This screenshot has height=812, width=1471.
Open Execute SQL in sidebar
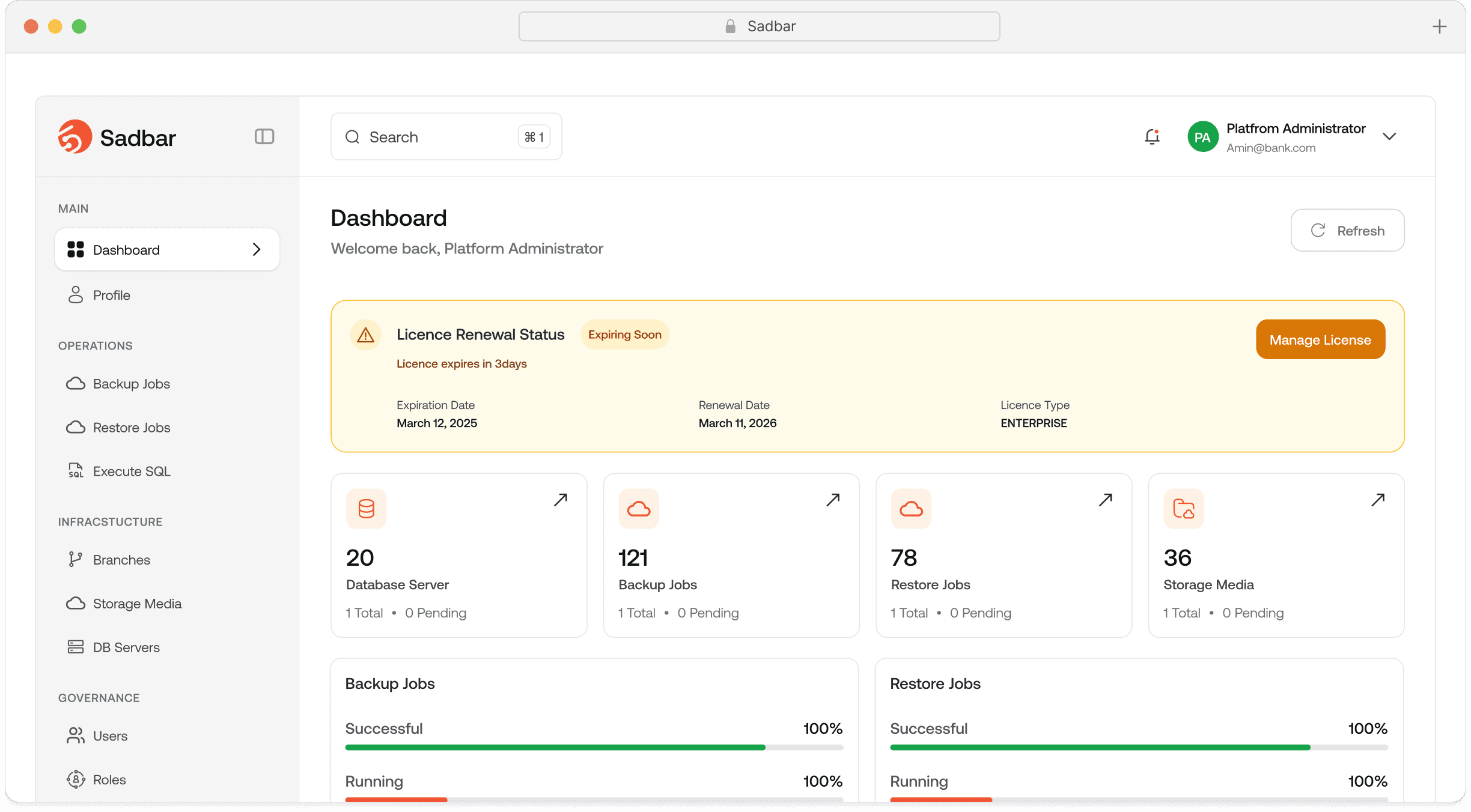coord(131,471)
